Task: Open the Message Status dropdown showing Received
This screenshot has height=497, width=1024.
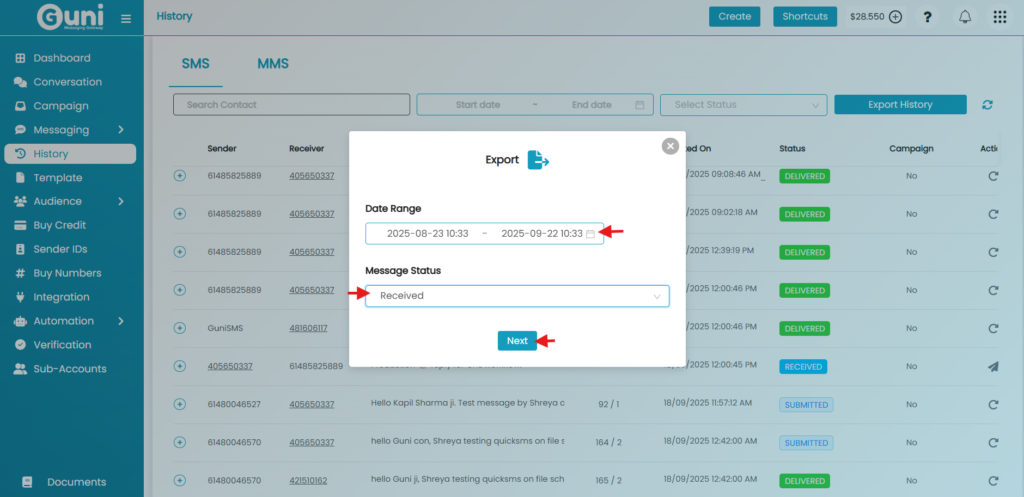Action: (x=517, y=296)
